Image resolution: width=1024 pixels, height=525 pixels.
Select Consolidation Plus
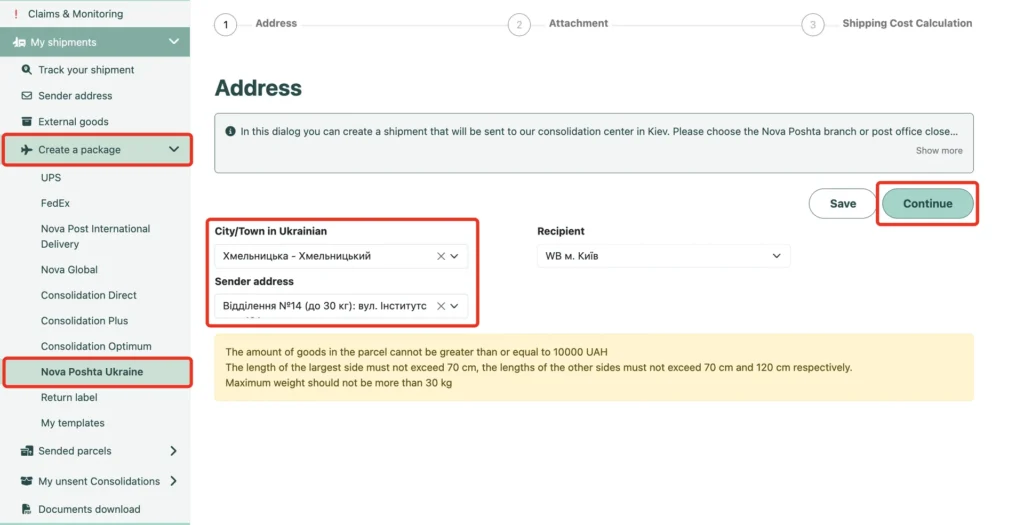point(84,321)
